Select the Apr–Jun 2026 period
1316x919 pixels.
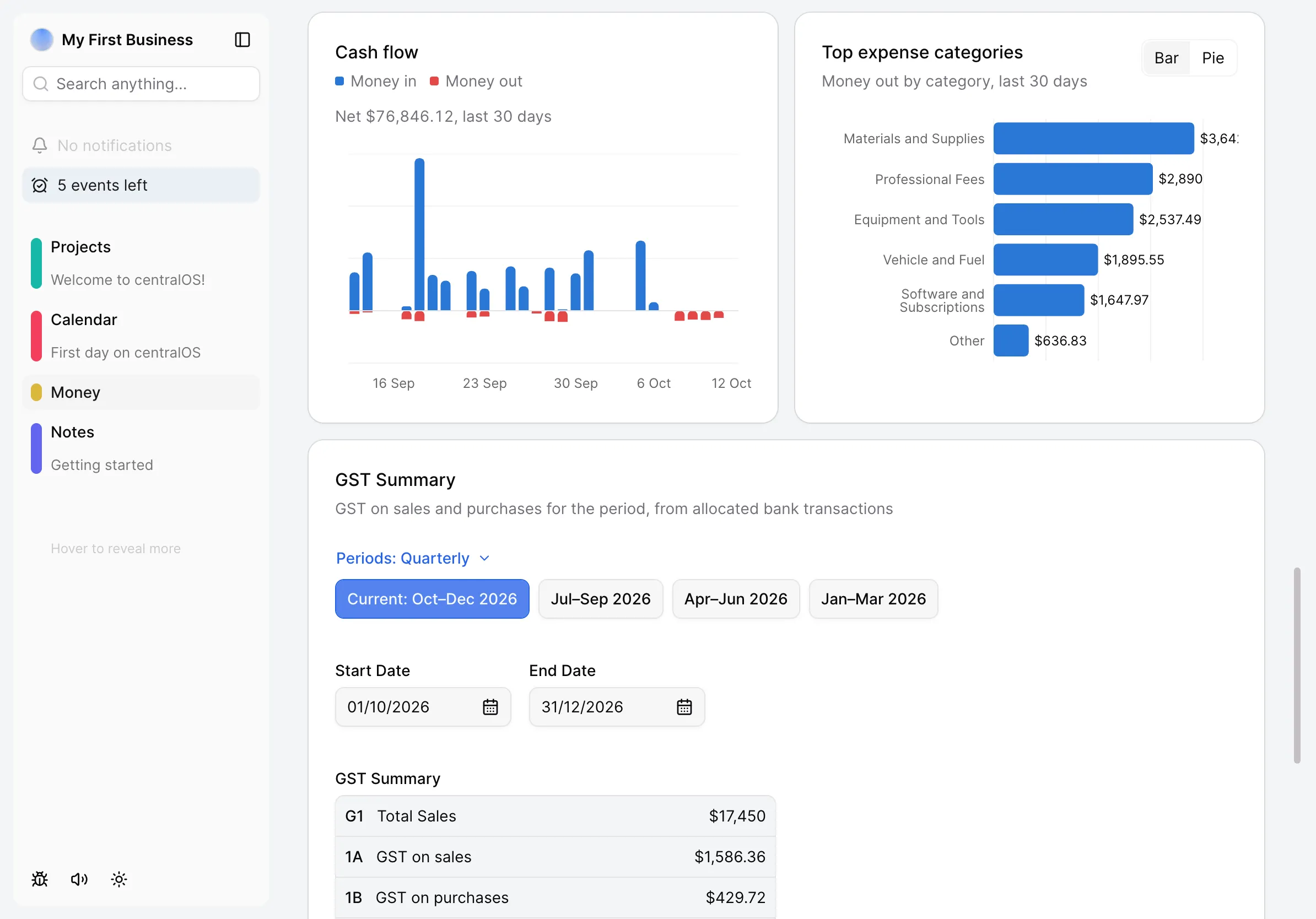tap(736, 599)
